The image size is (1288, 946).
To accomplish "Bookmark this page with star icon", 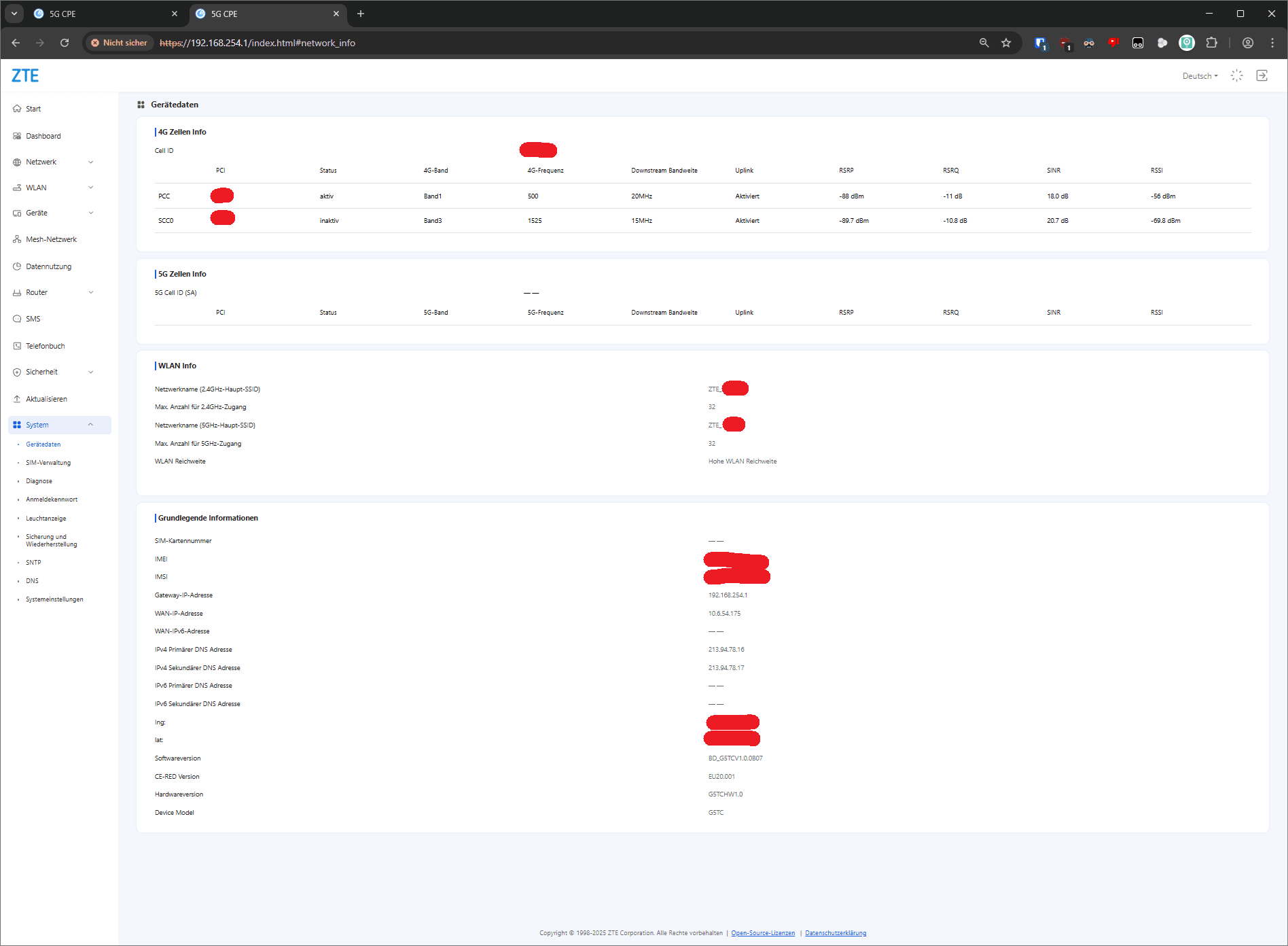I will [1006, 43].
